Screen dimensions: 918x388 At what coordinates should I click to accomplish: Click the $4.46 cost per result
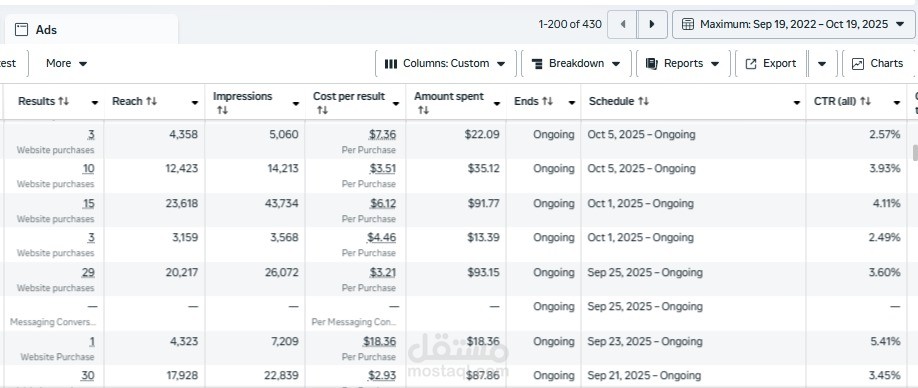point(382,238)
